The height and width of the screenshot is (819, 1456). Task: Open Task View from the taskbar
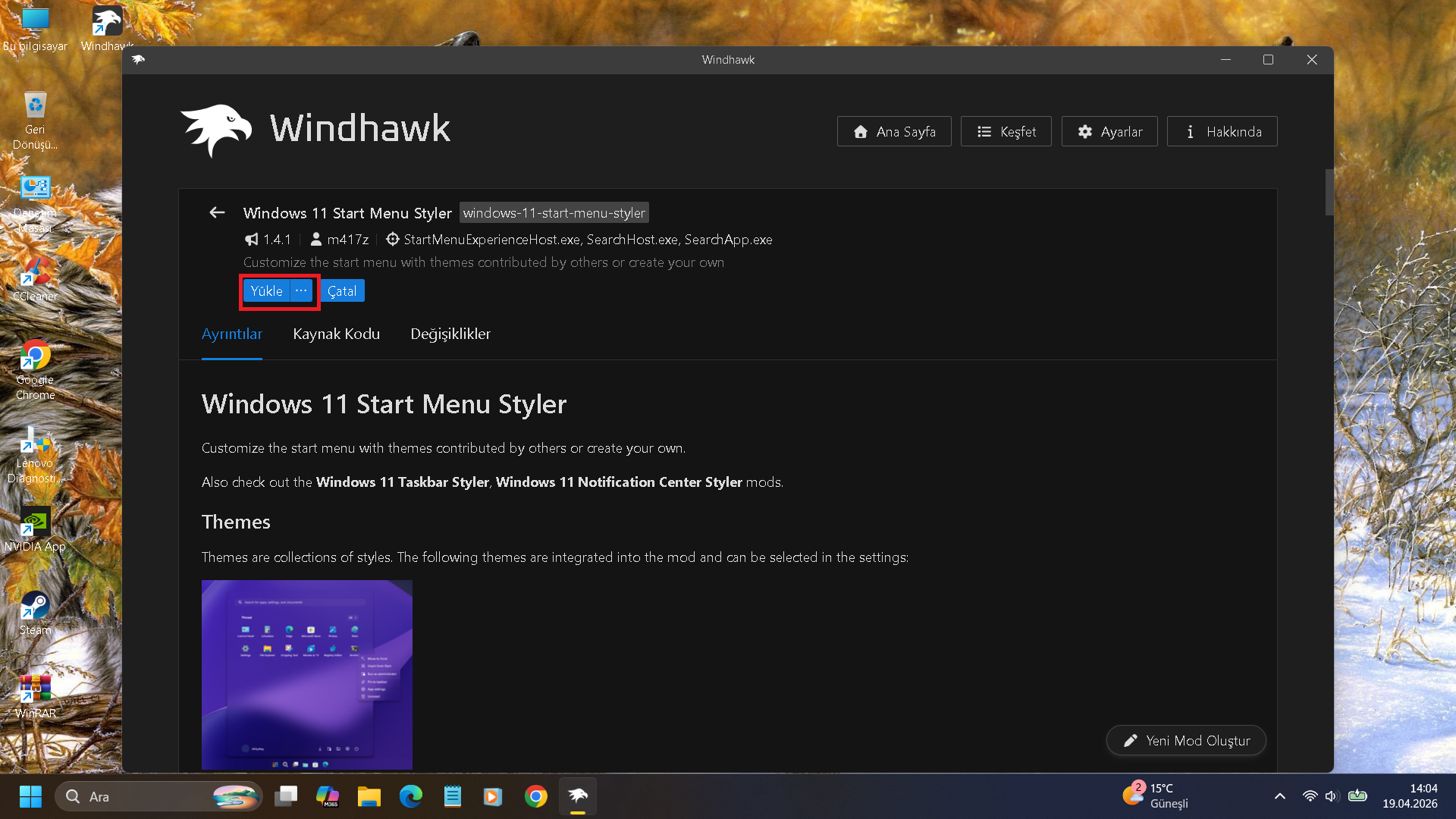(286, 797)
